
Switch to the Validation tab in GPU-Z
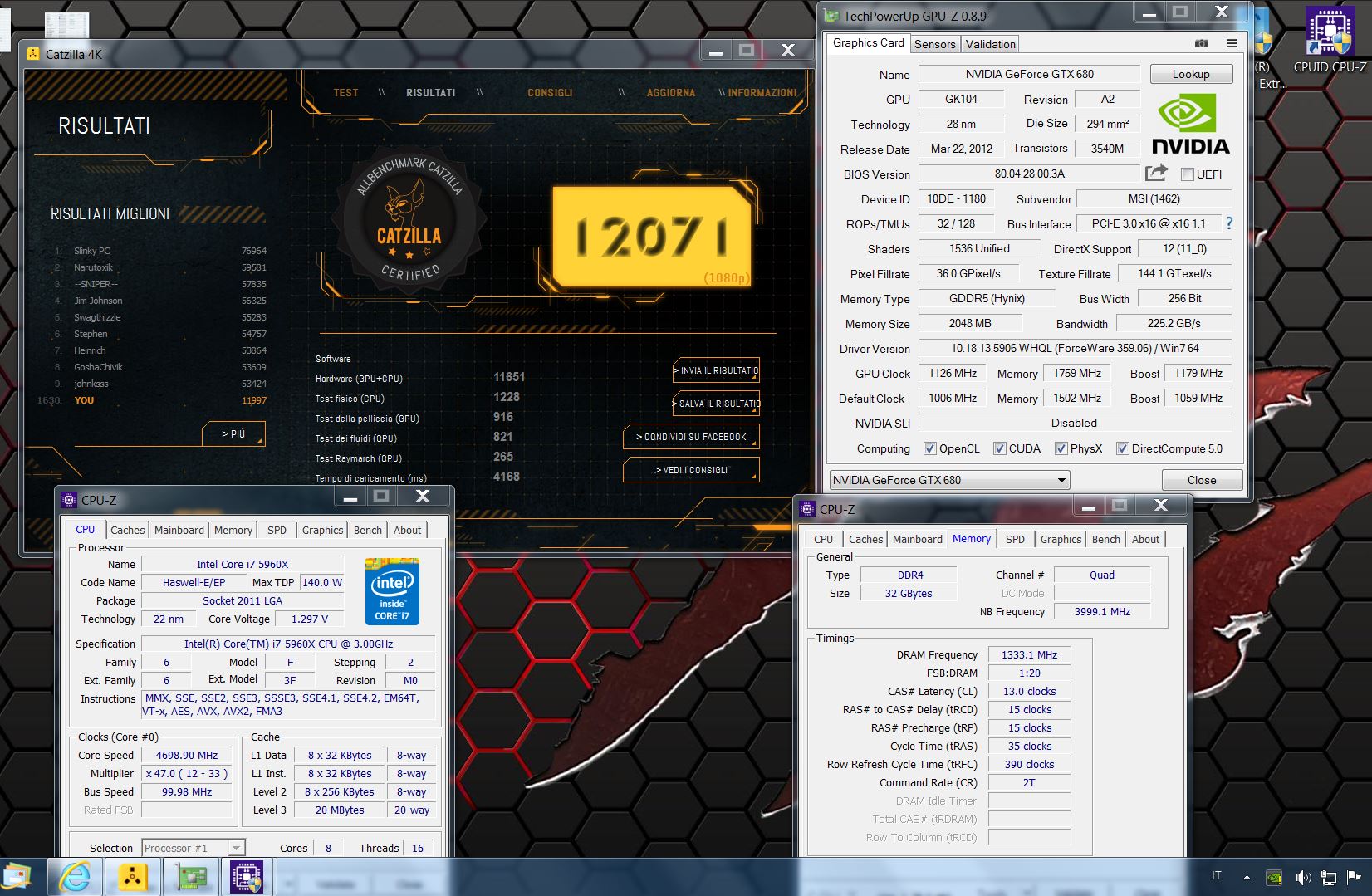point(990,44)
